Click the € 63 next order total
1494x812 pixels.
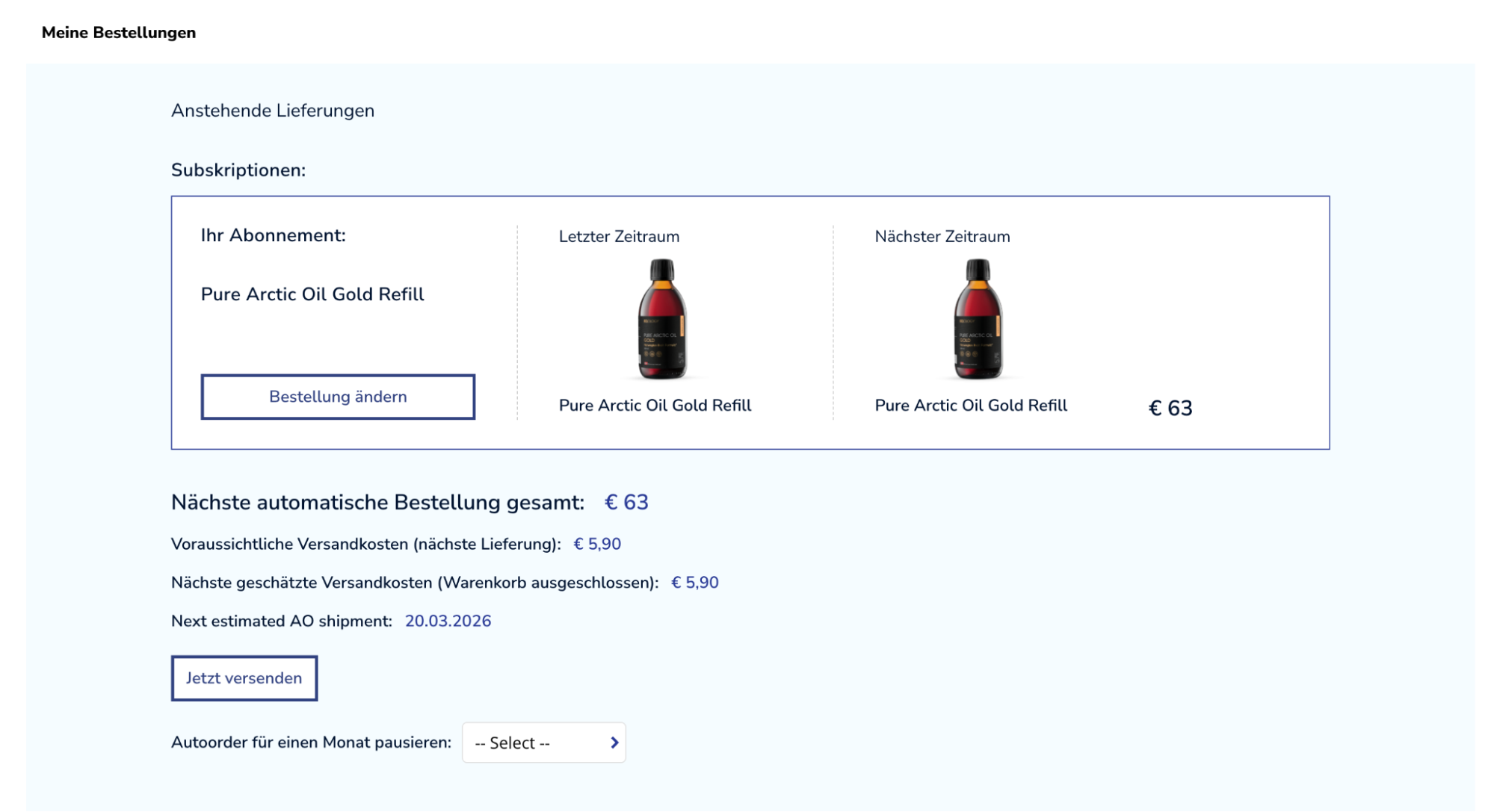pos(626,503)
